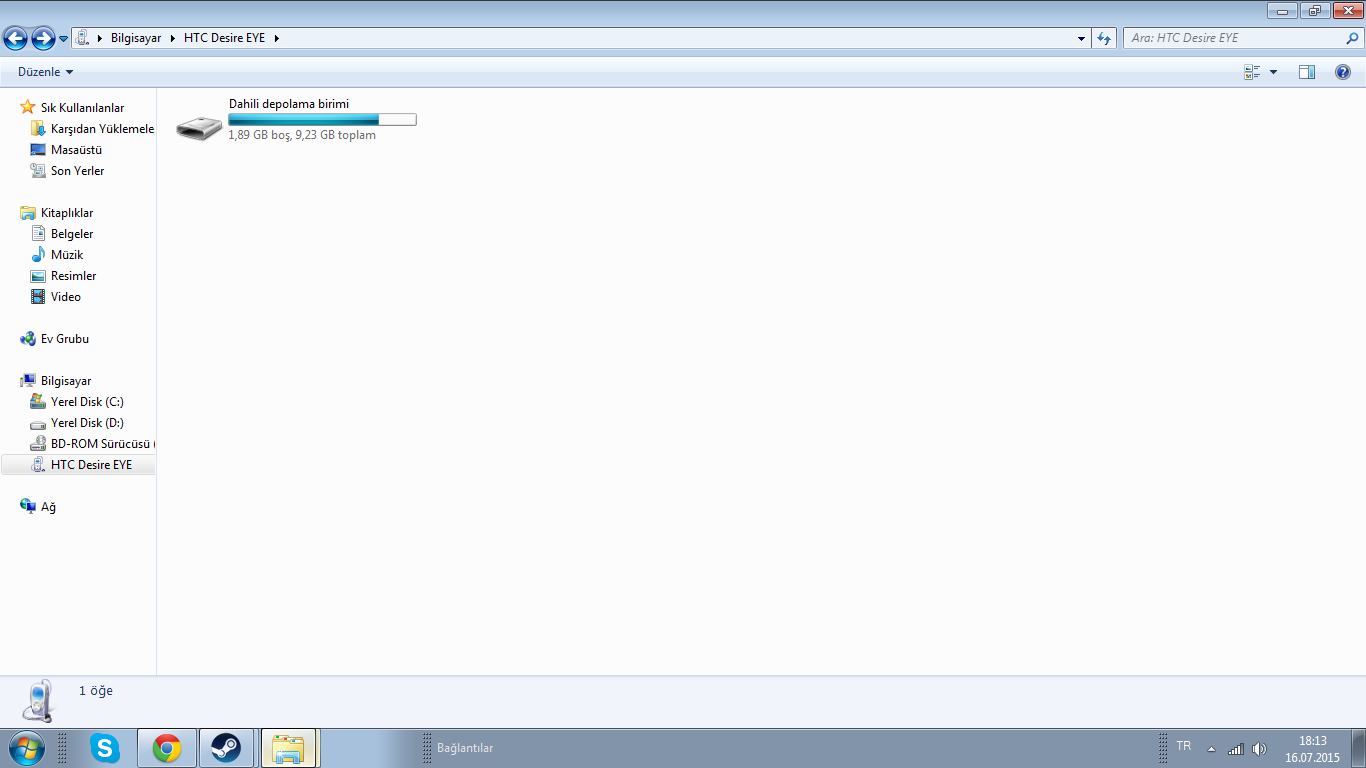The width and height of the screenshot is (1366, 768).
Task: Select Ev Grubu in the sidebar
Action: tap(65, 339)
